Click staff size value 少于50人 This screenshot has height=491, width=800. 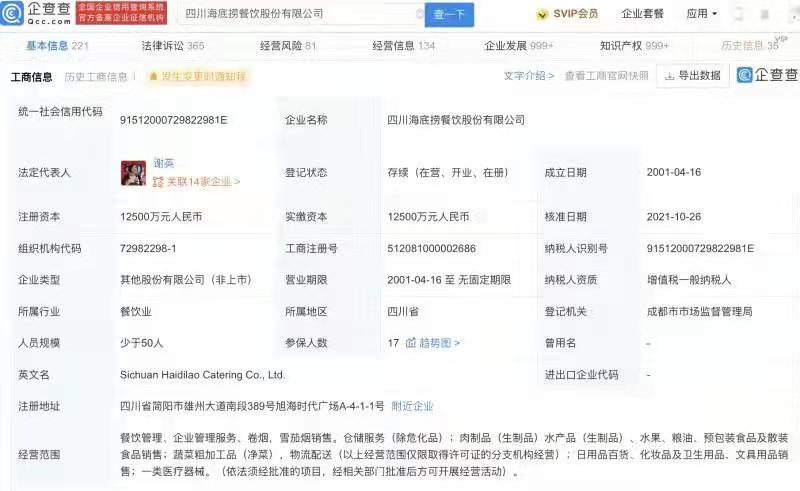[x=141, y=343]
